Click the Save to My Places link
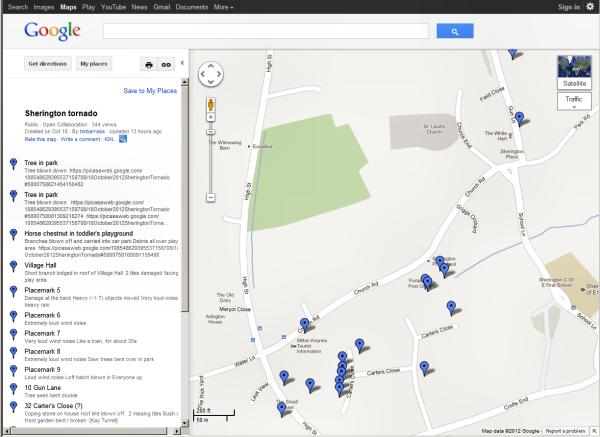This screenshot has width=600, height=437. 150,91
